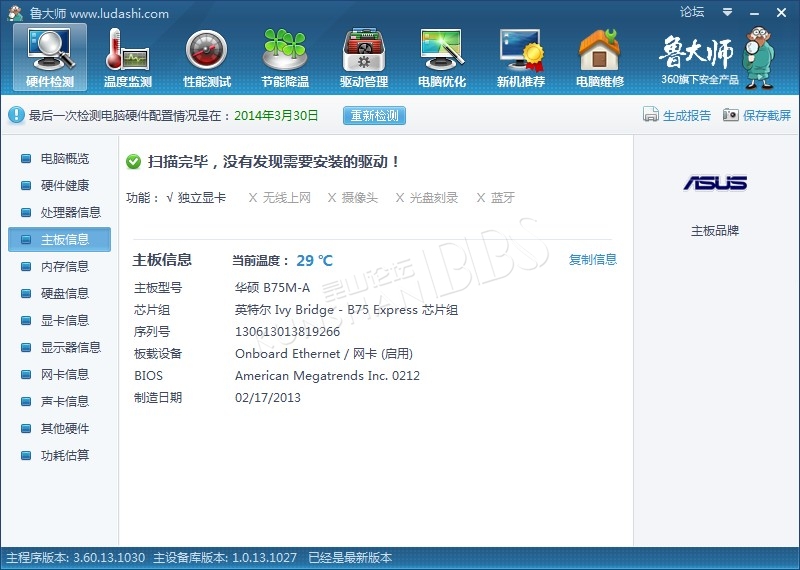Click Onboard Ethernet device value

click(x=324, y=354)
